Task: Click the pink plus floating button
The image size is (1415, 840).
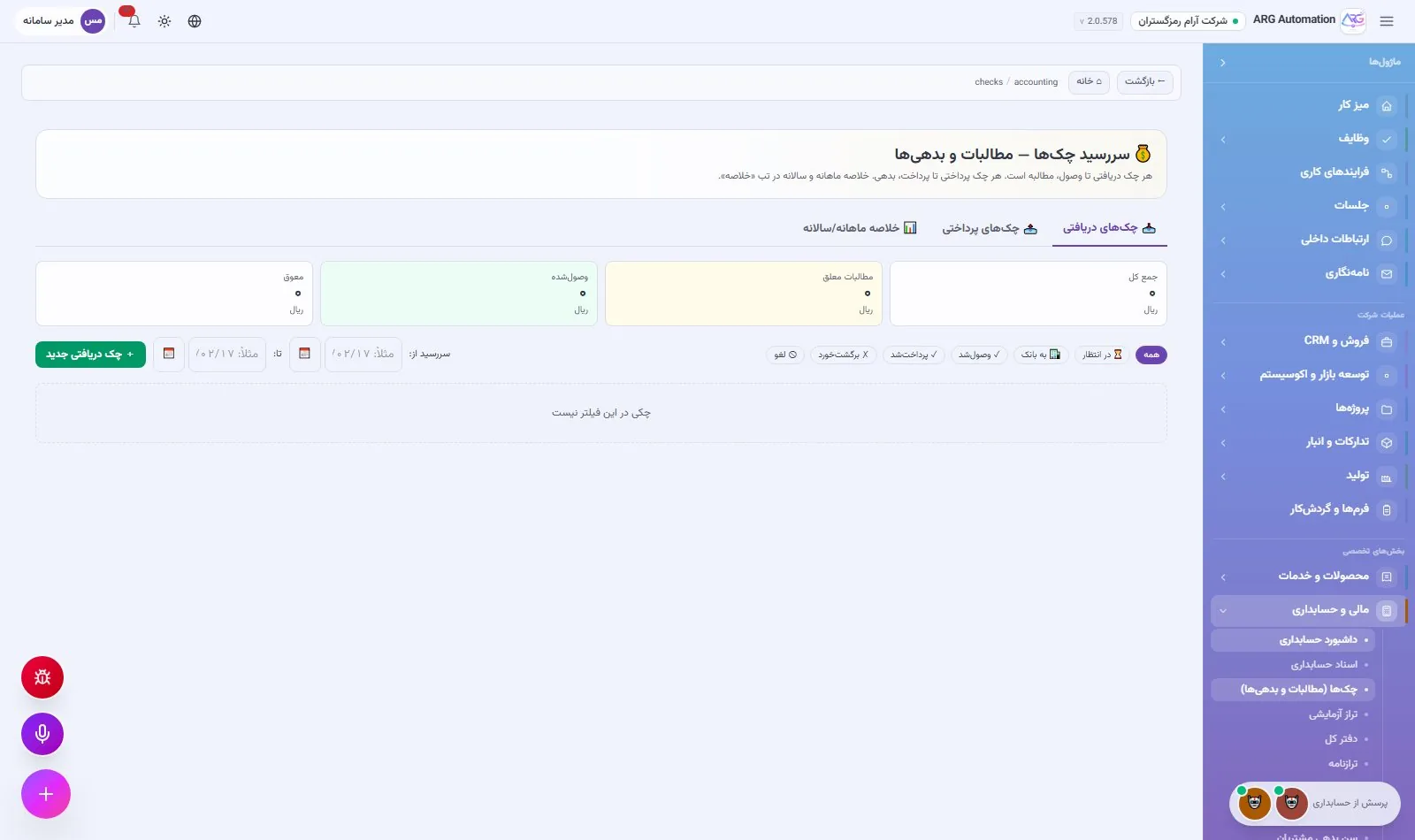Action: pos(46,794)
